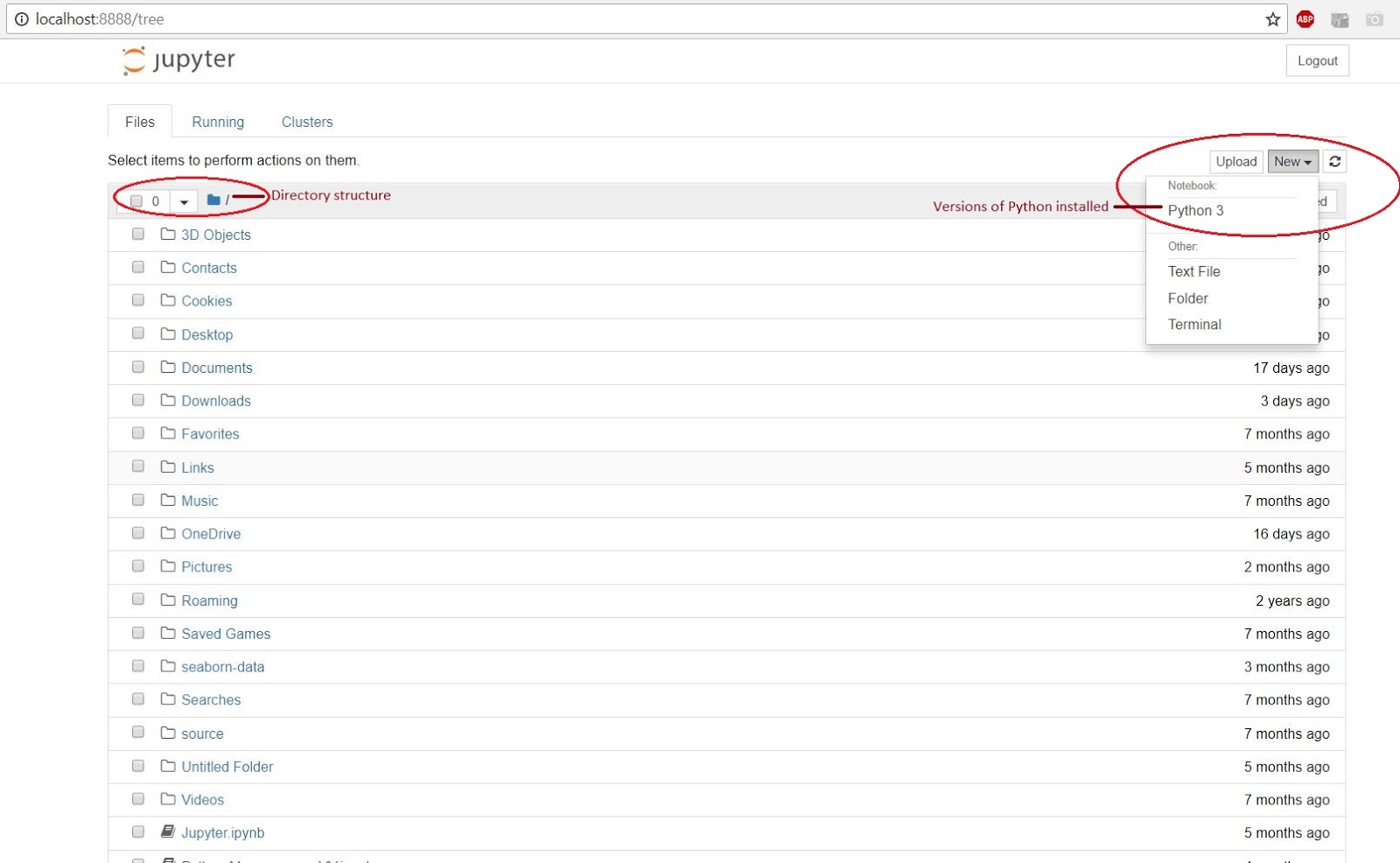Click the folder icon next to Documents
The height and width of the screenshot is (863, 1400).
[x=168, y=367]
